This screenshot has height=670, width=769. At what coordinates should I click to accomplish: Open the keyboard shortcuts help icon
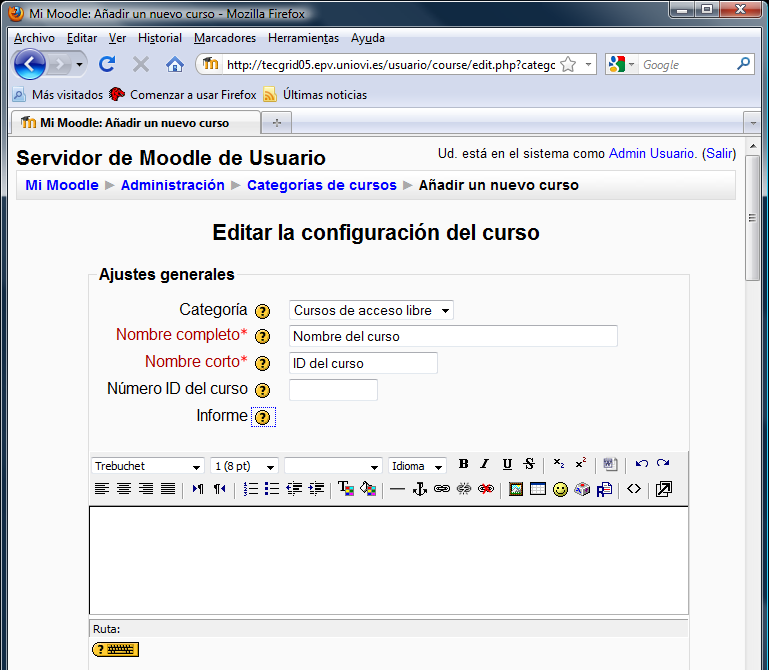115,649
